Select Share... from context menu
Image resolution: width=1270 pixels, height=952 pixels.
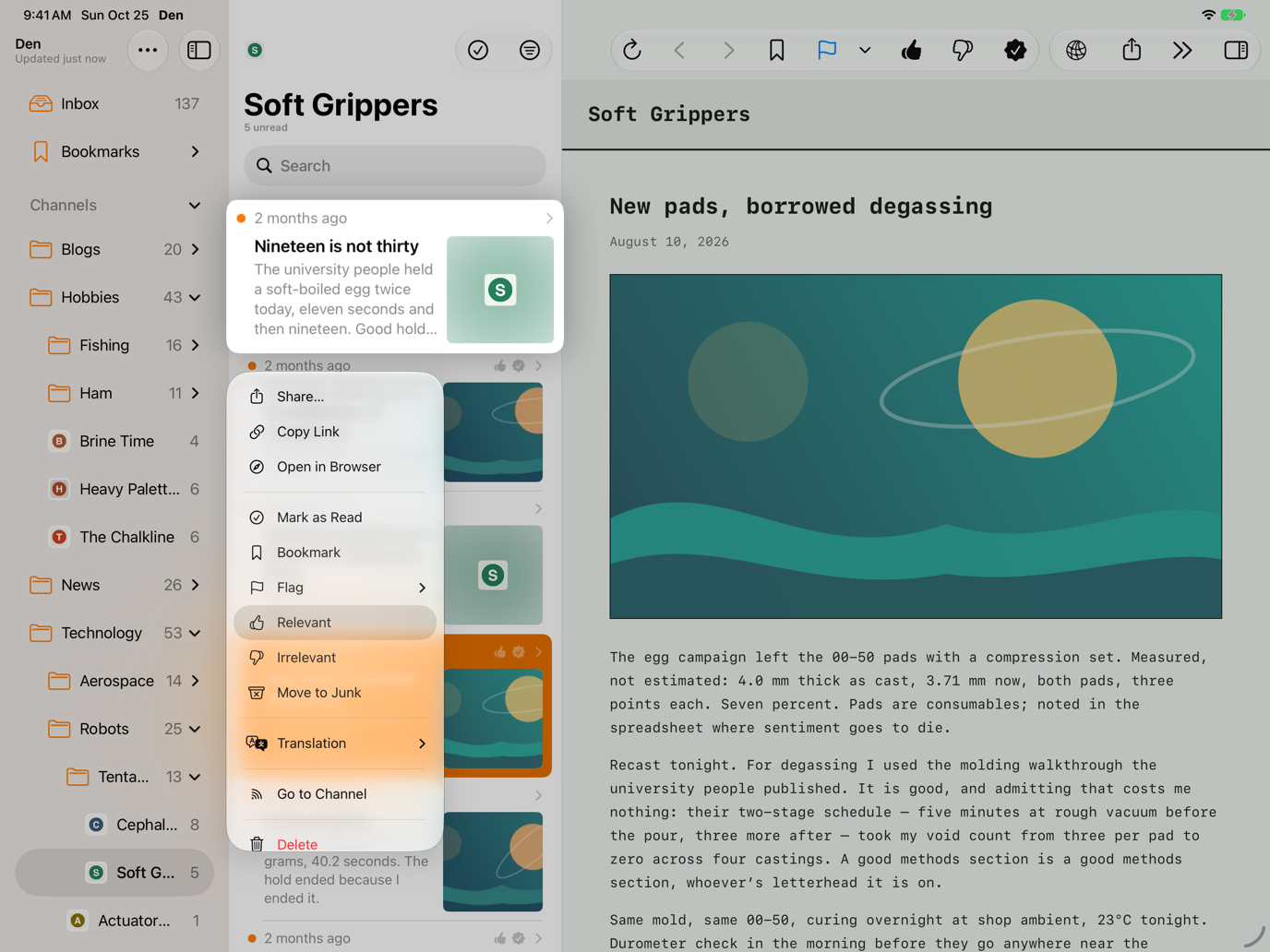pyautogui.click(x=335, y=397)
